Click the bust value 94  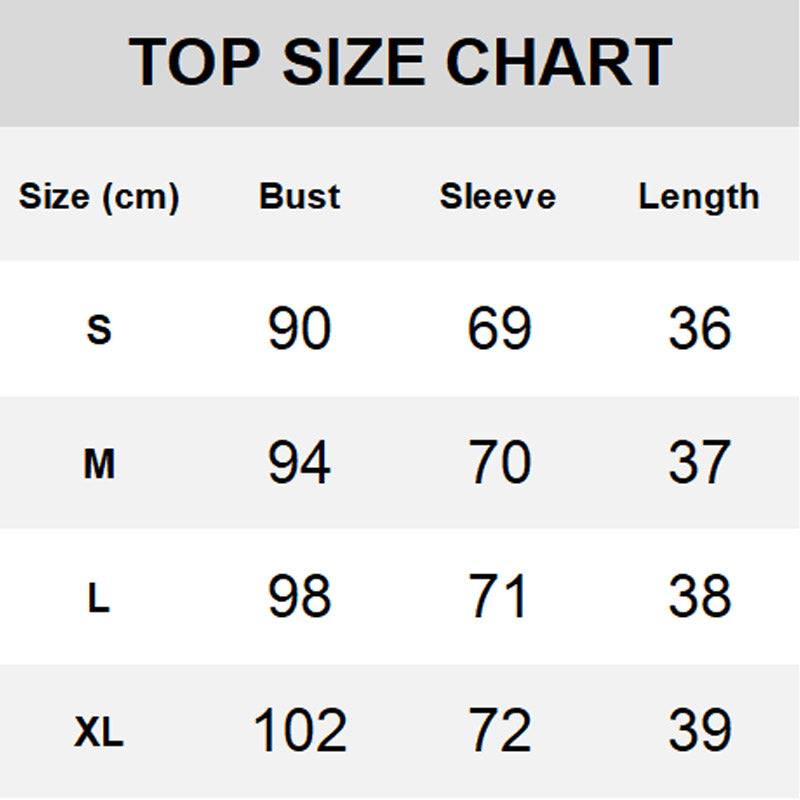tap(299, 463)
